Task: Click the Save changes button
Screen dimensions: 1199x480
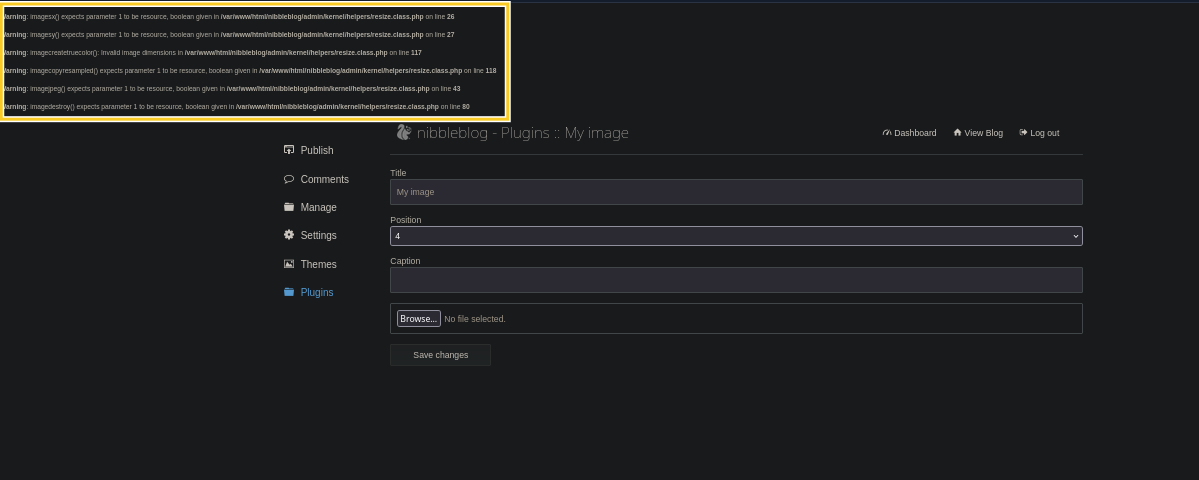Action: click(x=440, y=355)
